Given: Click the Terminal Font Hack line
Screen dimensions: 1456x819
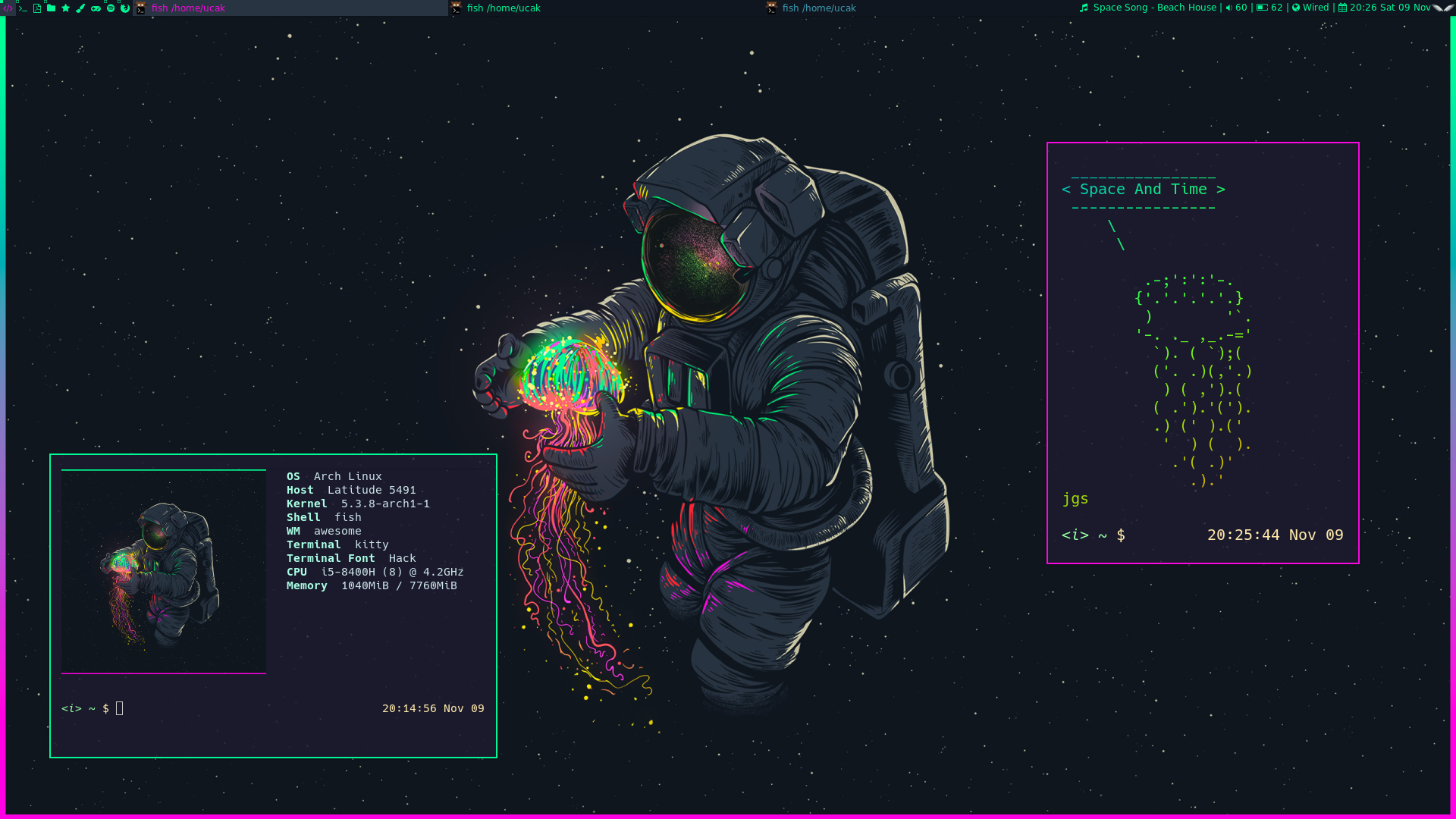Looking at the screenshot, I should [351, 558].
